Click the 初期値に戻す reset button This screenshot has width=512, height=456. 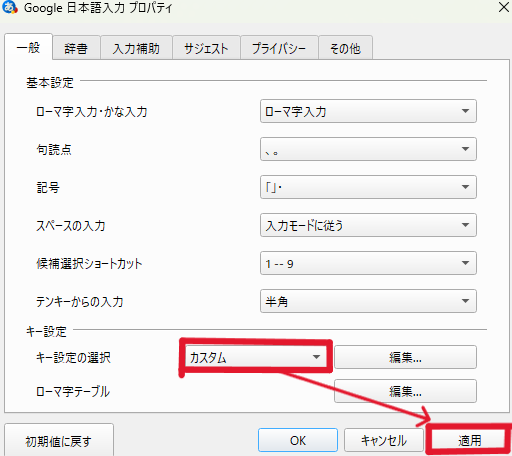pos(59,441)
